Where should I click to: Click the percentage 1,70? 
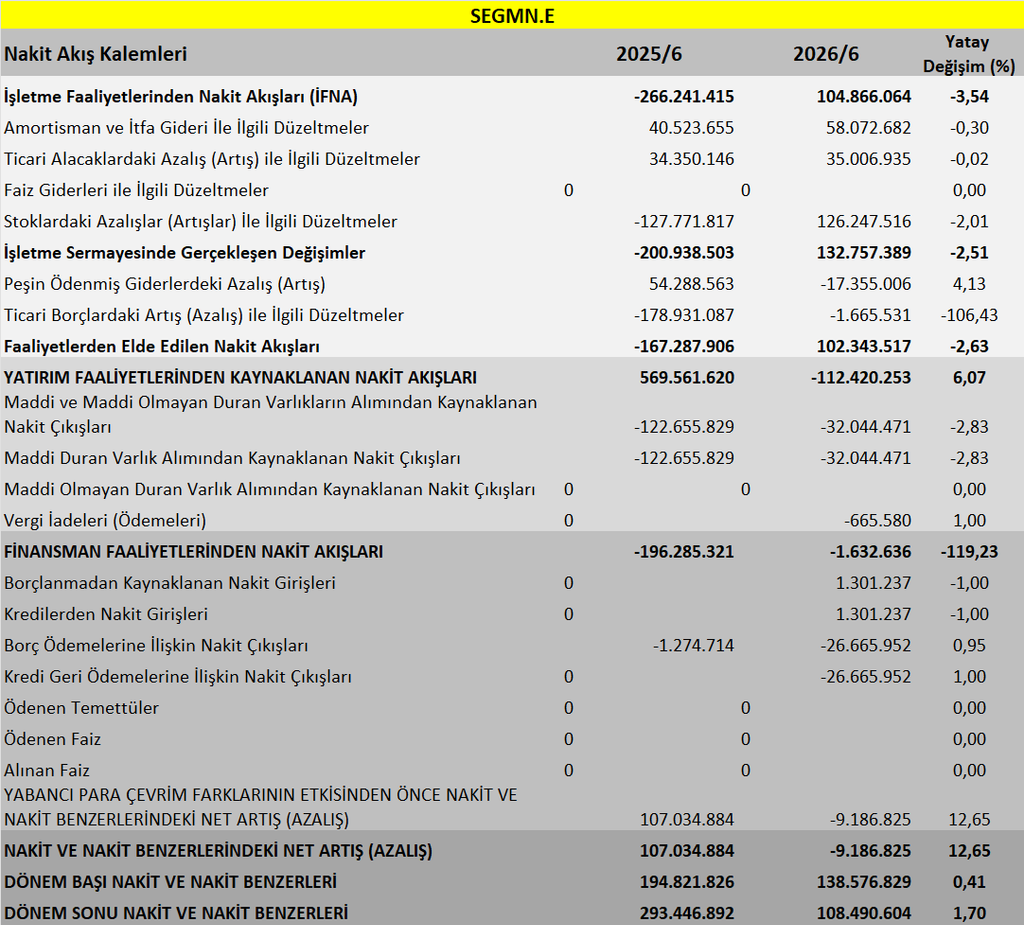coord(969,913)
